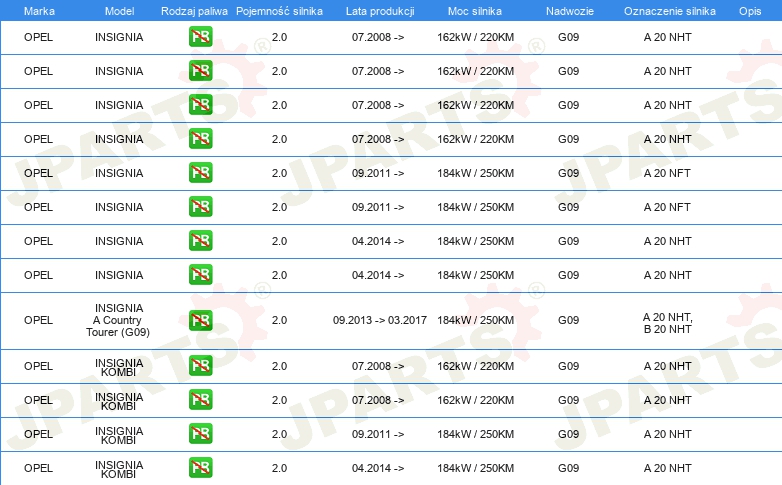Select the G09 cell in INSIGNIA KOMBI 04.2014 row
782x485 pixels.
[569, 468]
